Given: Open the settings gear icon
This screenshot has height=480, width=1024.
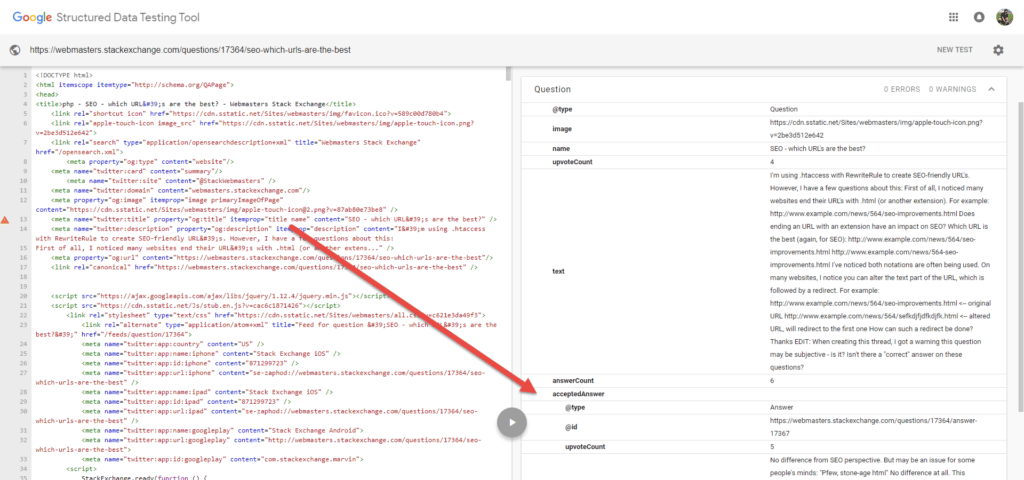Looking at the screenshot, I should (x=998, y=50).
